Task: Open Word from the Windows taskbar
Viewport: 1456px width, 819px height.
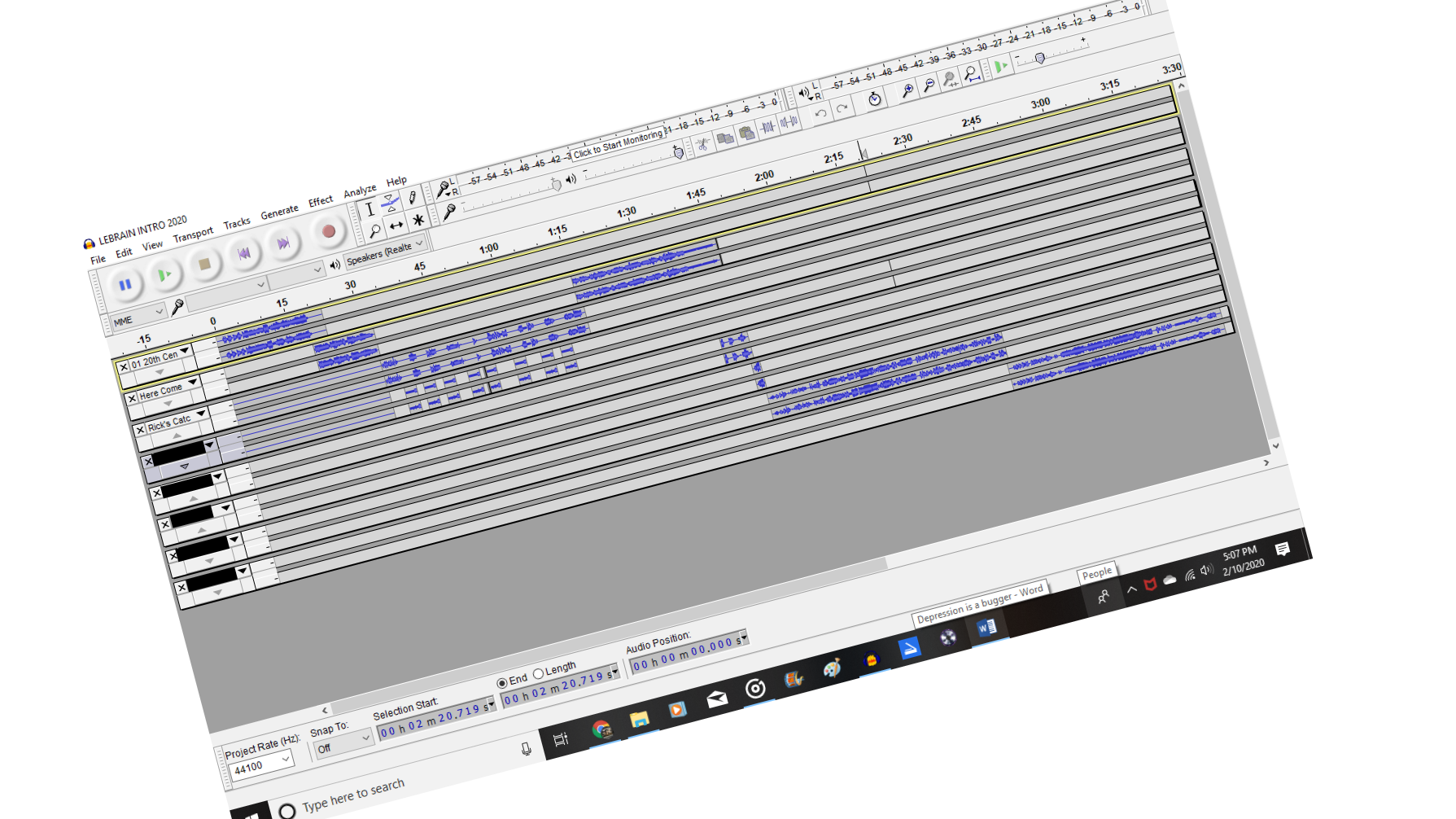Action: [986, 628]
